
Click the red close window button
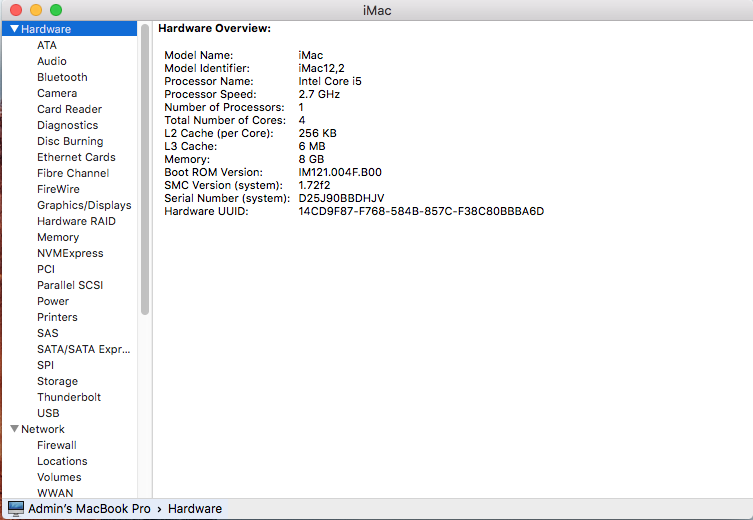pos(16,10)
